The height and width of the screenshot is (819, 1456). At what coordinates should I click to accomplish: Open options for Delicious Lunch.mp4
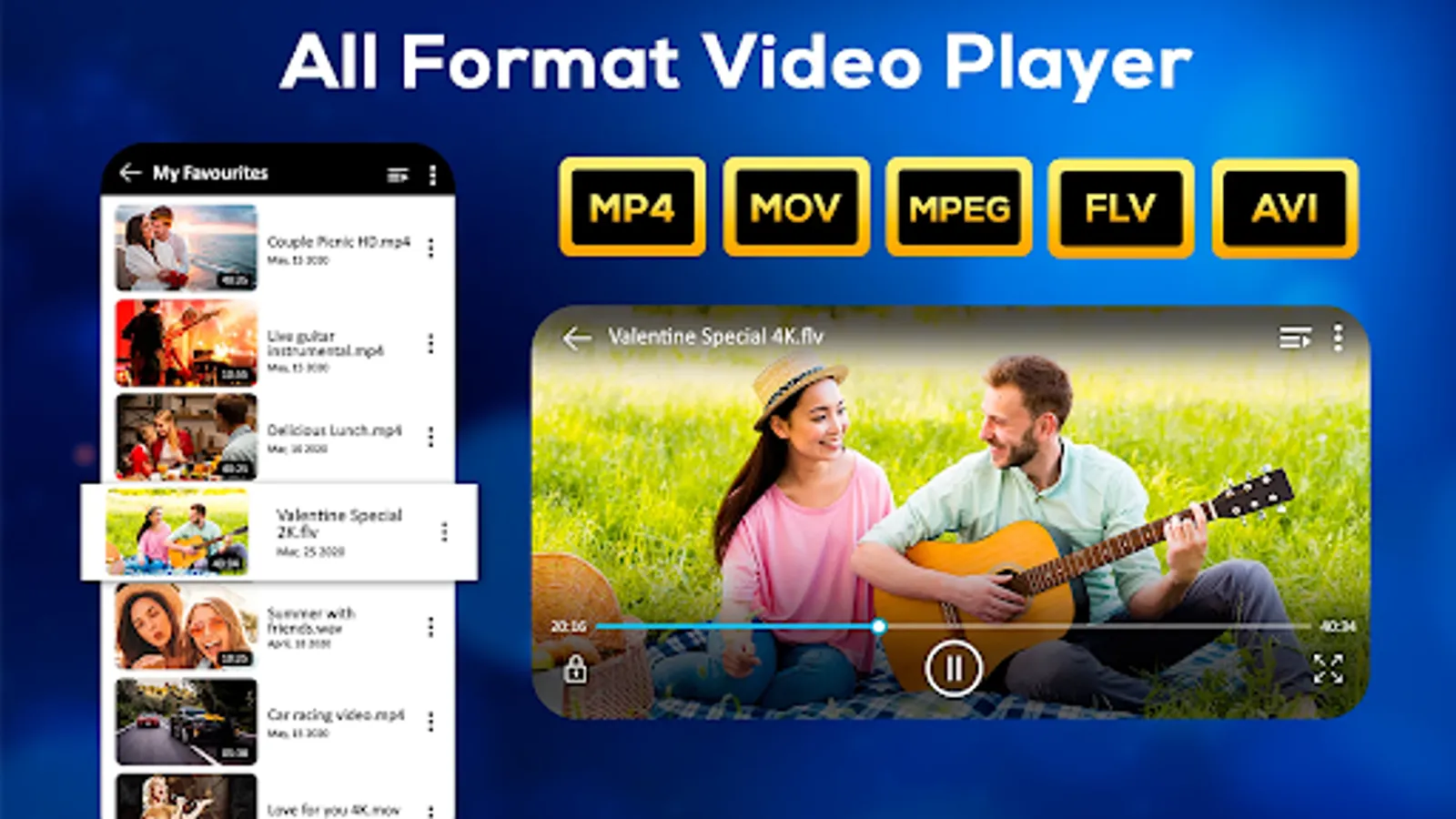[x=430, y=437]
